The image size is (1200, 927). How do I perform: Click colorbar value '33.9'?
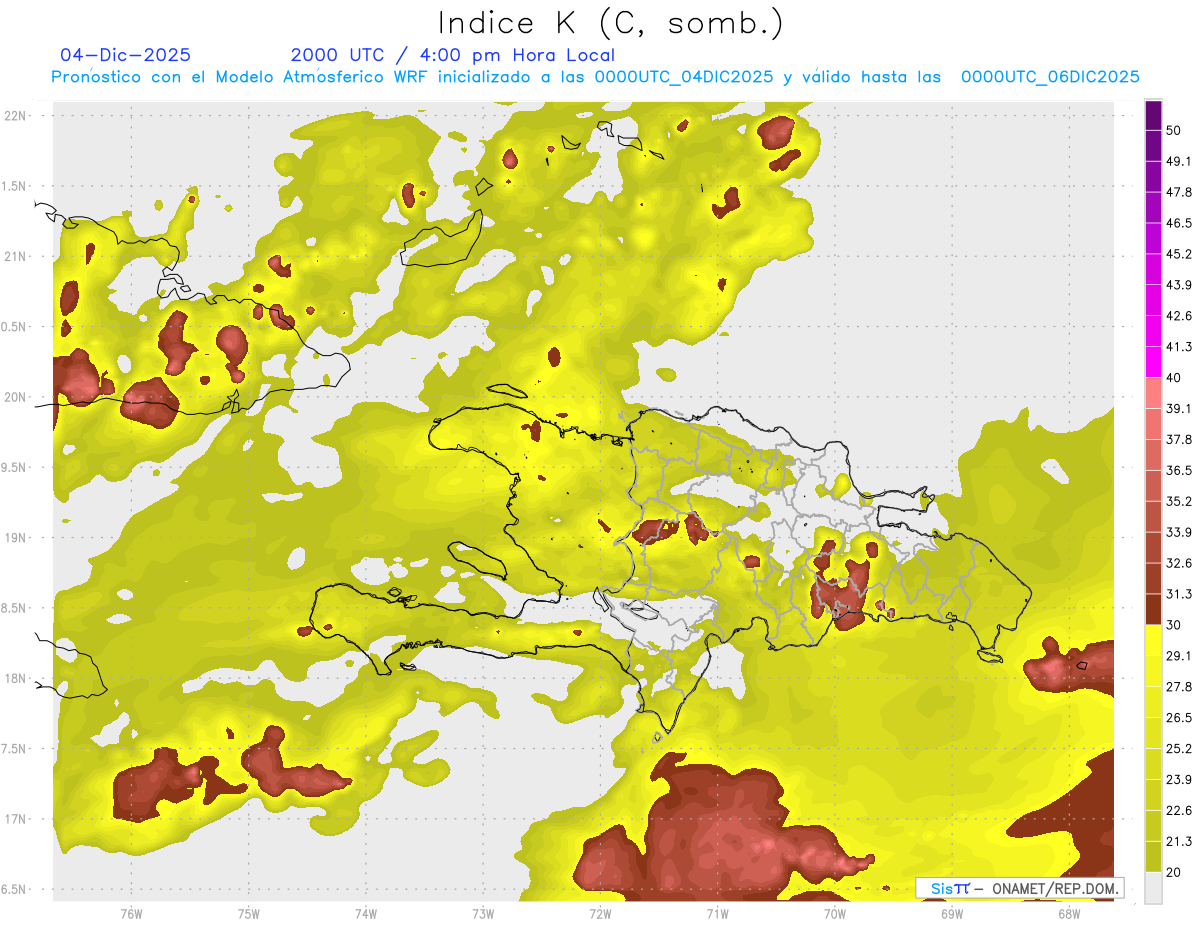click(1179, 532)
